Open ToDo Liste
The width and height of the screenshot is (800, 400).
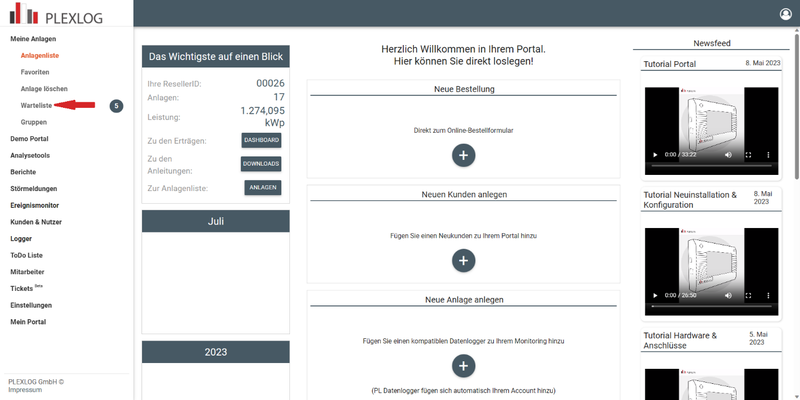point(27,255)
